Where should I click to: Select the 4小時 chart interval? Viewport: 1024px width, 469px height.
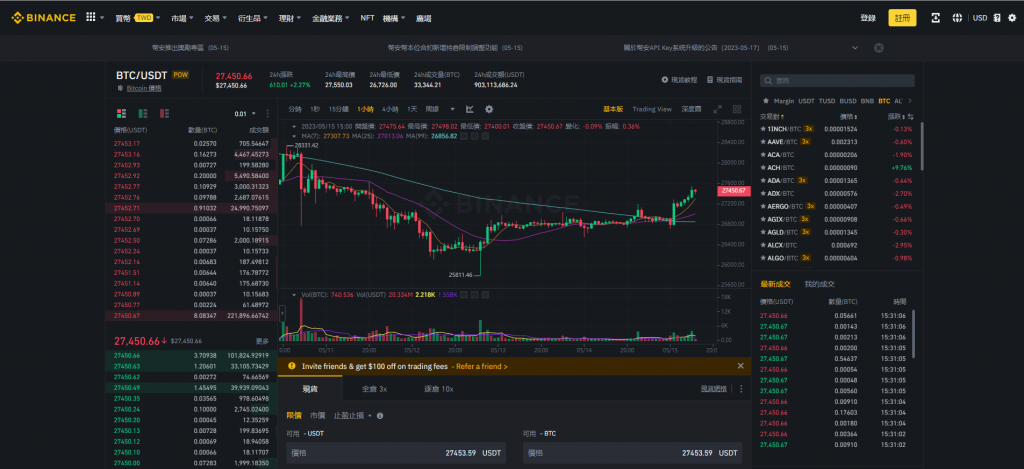[x=391, y=109]
